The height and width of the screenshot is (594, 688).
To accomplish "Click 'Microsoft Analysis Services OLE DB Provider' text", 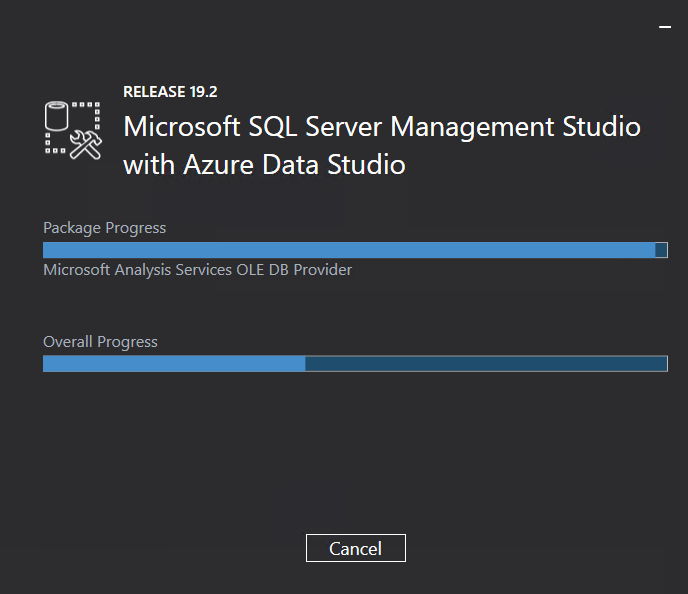I will tap(197, 270).
